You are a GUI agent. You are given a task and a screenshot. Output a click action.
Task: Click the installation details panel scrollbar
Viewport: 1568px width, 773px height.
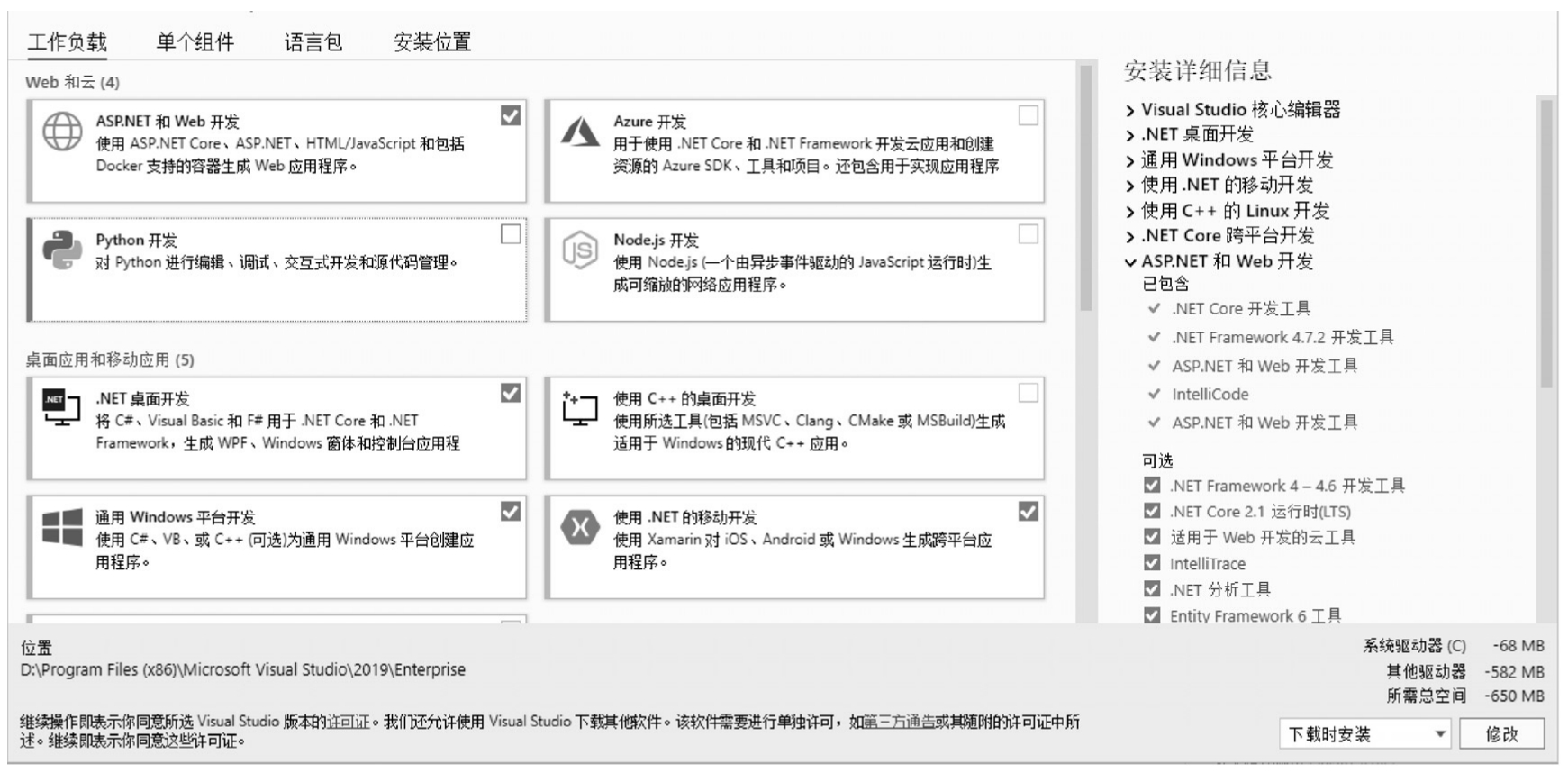[x=1546, y=243]
